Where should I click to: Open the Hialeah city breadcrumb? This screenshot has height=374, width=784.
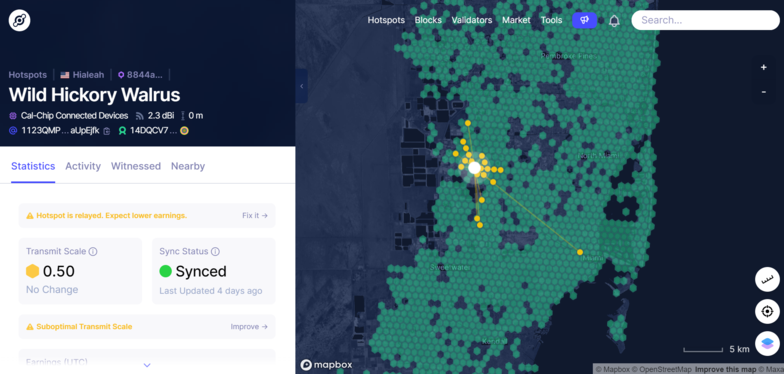click(82, 75)
